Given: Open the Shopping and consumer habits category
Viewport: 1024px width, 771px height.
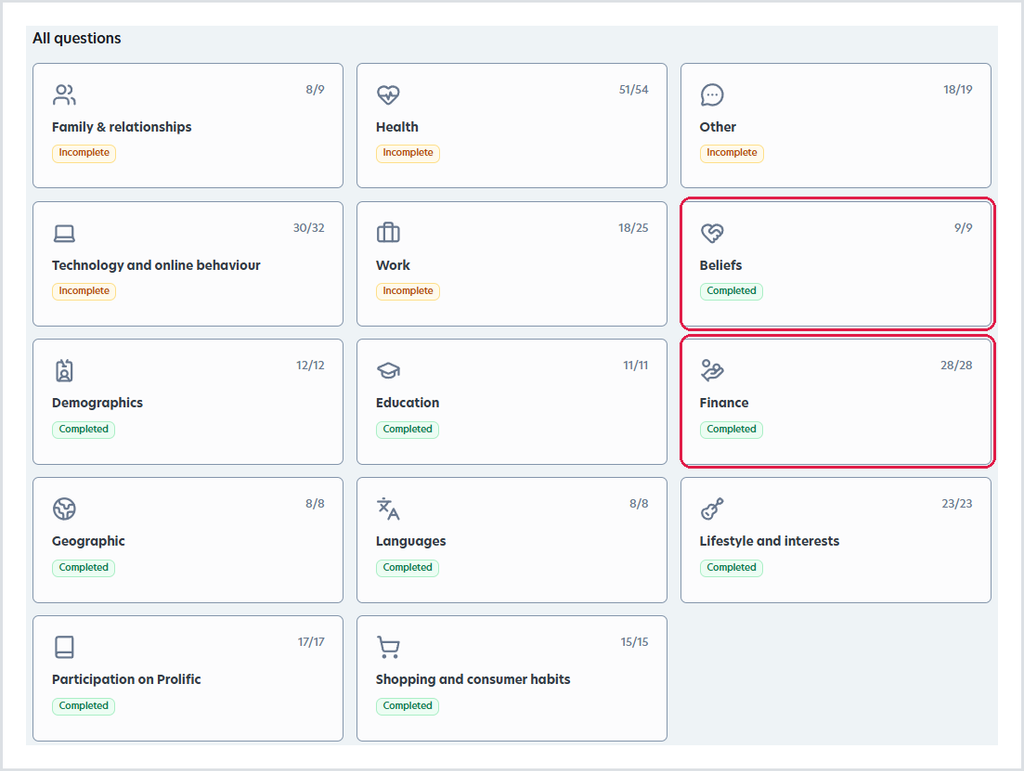Looking at the screenshot, I should click(512, 678).
